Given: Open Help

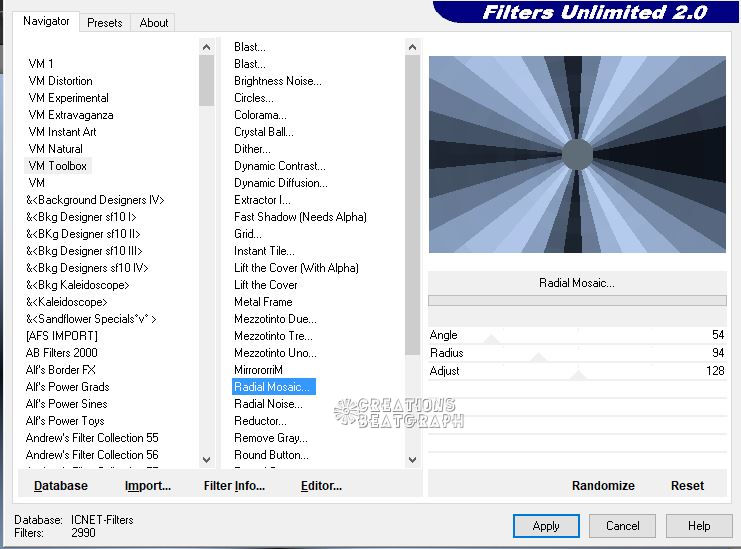Looking at the screenshot, I should [x=699, y=526].
